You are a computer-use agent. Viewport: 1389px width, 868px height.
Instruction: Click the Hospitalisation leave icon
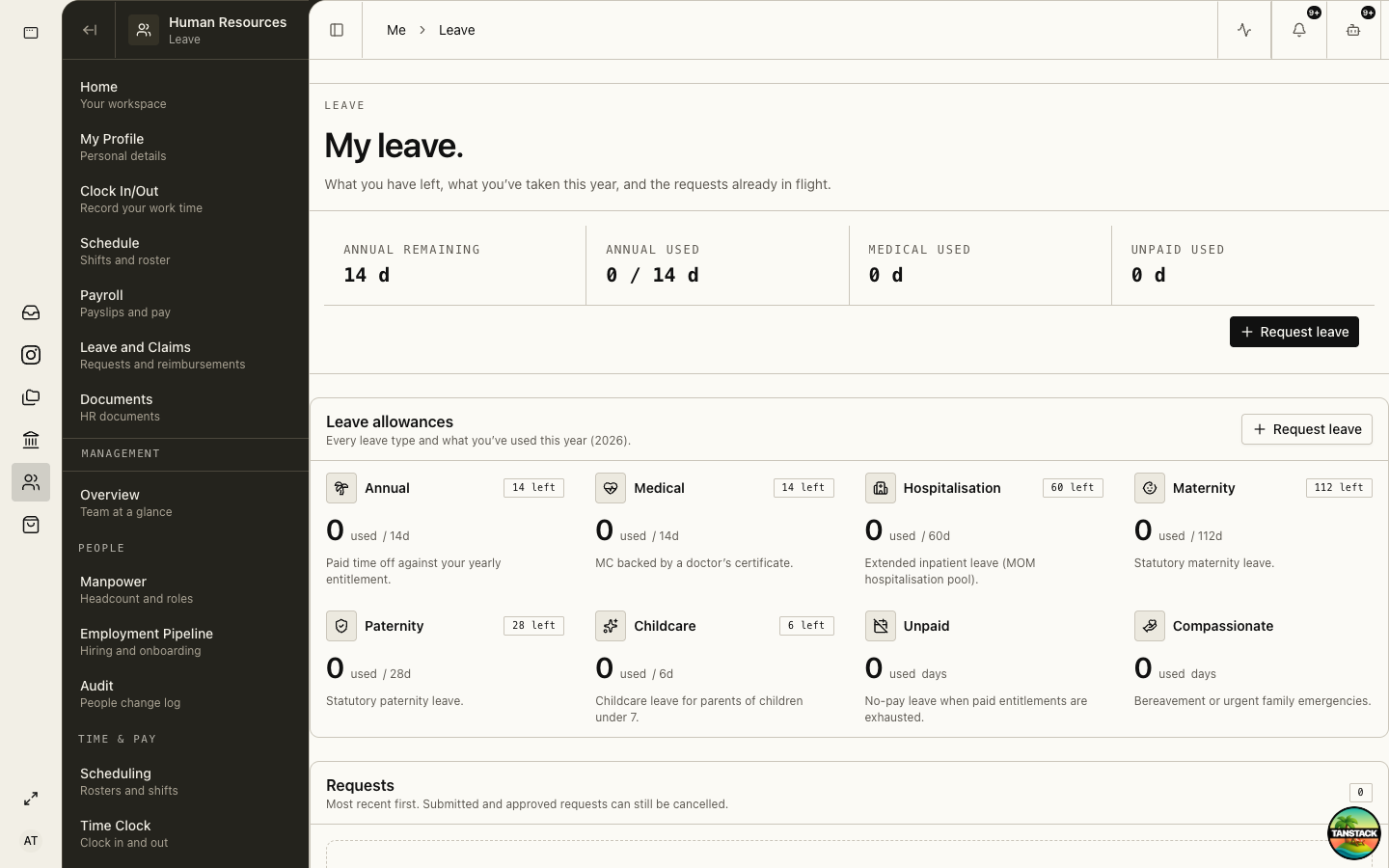(x=881, y=488)
